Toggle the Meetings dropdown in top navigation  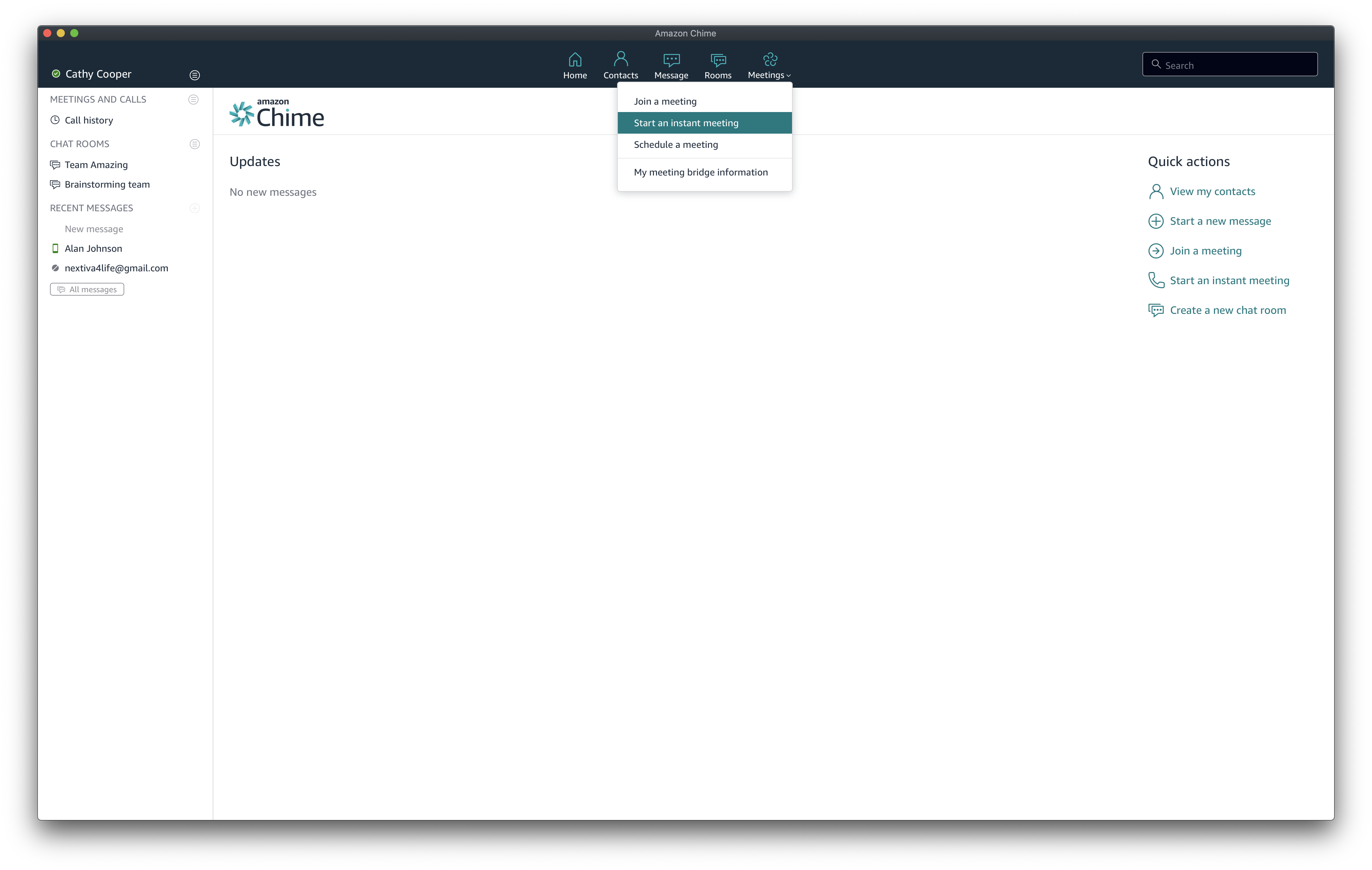click(769, 66)
